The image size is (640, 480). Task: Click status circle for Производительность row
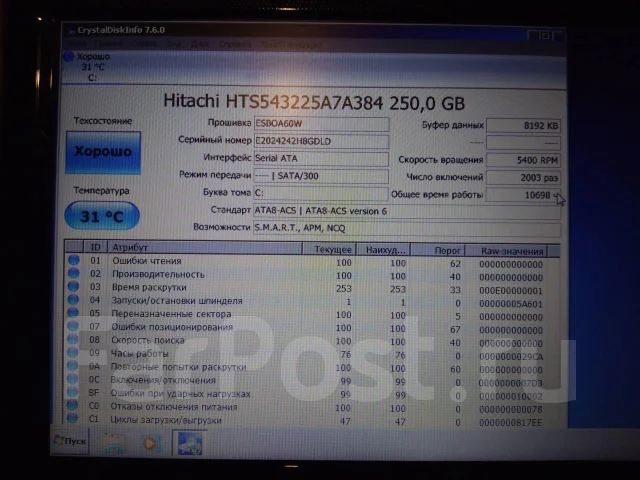pyautogui.click(x=73, y=273)
